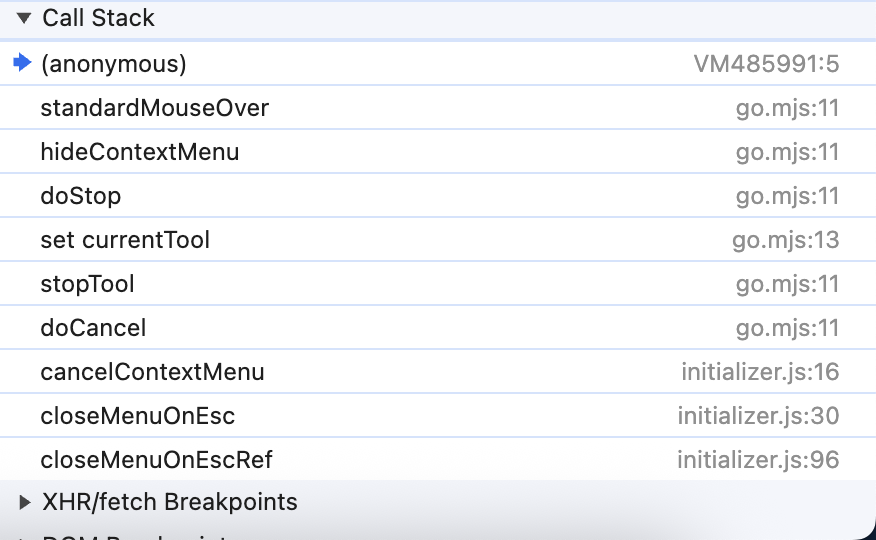876x540 pixels.
Task: Open initializer.js:30 source link
Action: 758,416
